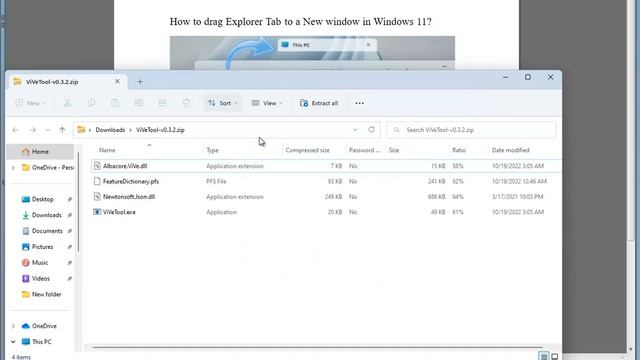Switch to large thumbnails view in status bar
This screenshot has width=640, height=360.
pos(555,356)
